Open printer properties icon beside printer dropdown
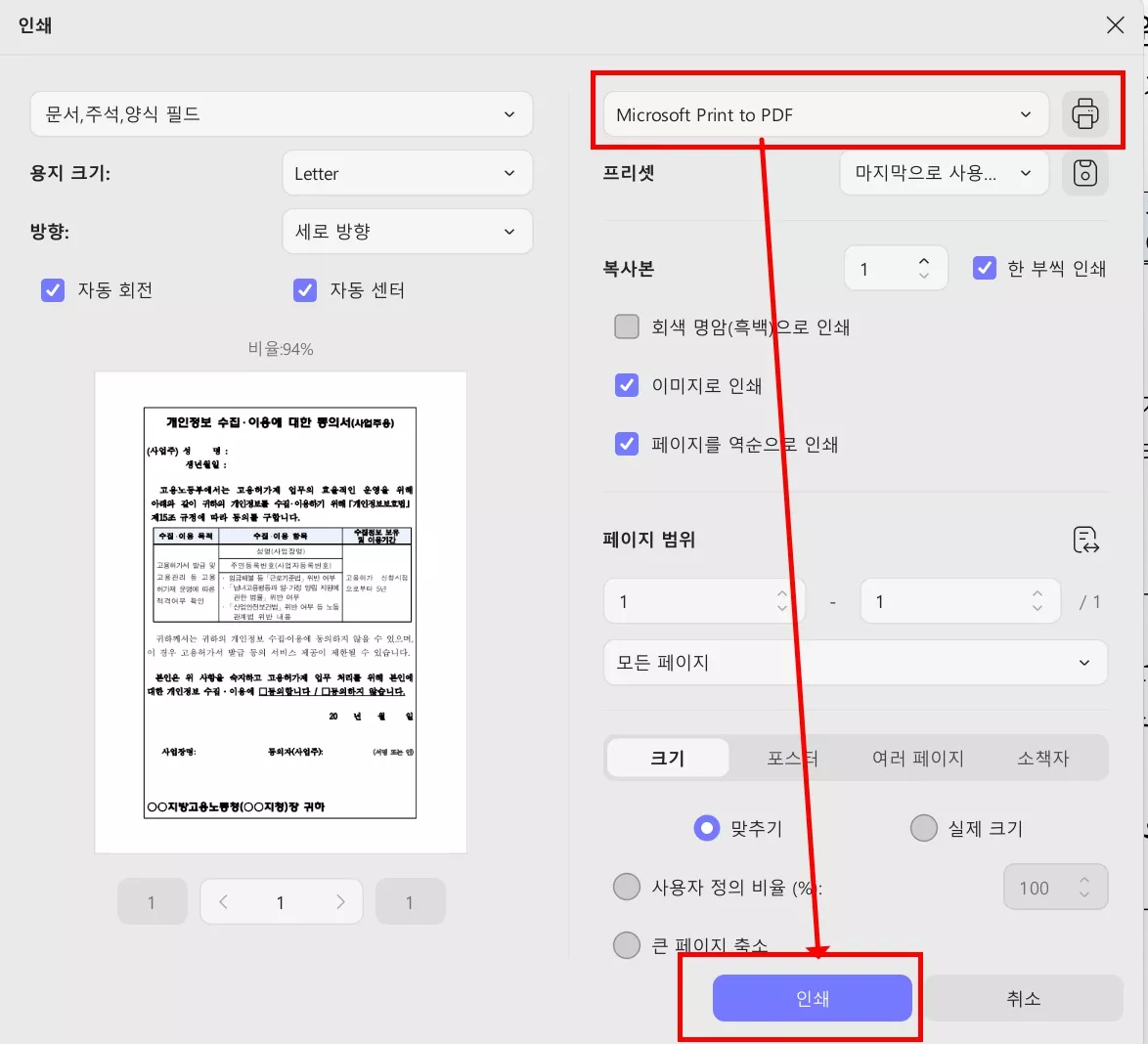This screenshot has width=1148, height=1044. (1084, 114)
